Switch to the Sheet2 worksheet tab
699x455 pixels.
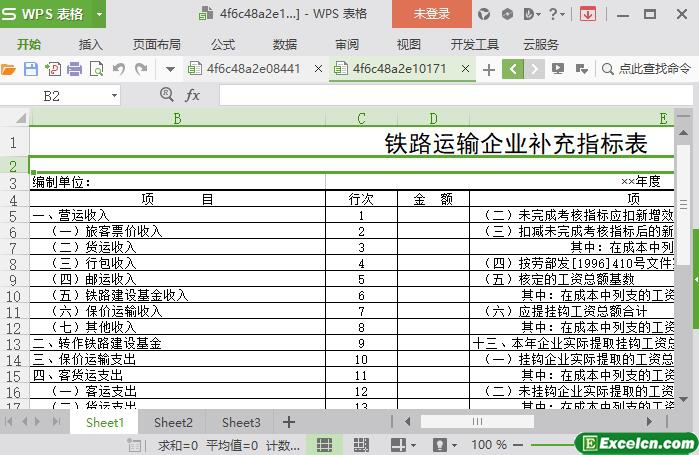point(173,422)
